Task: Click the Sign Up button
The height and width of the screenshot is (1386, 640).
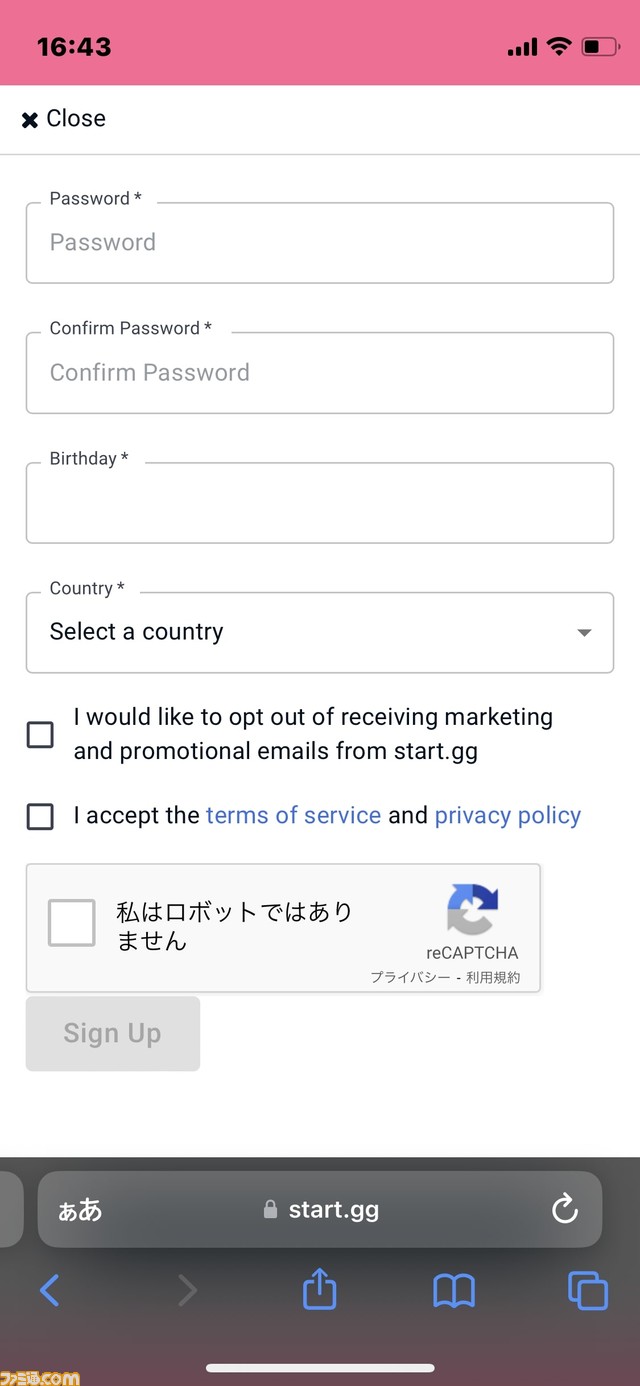Action: (113, 1033)
